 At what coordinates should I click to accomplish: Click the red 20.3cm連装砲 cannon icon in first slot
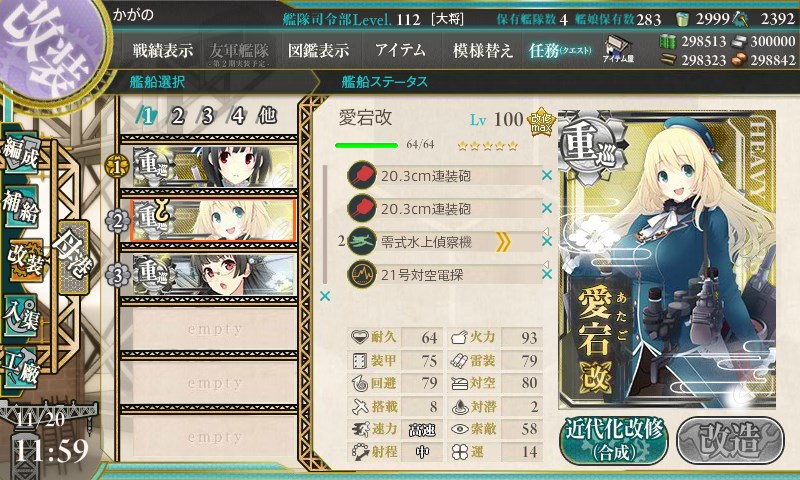pos(362,175)
